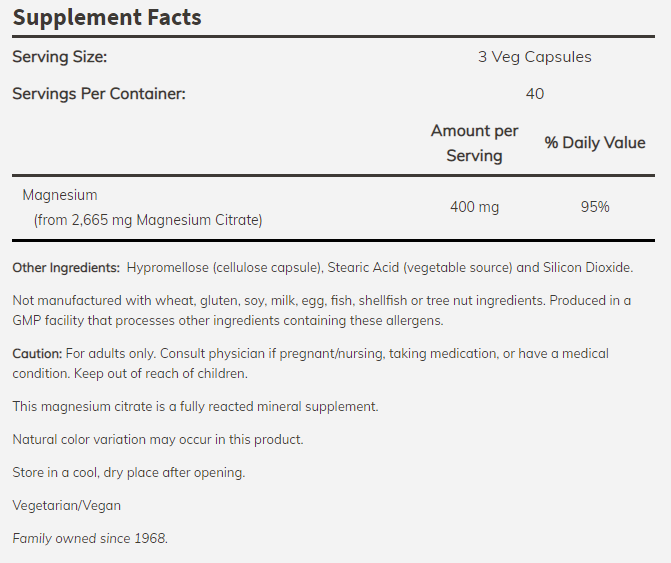This screenshot has height=563, width=671.
Task: Click the storage instruction about cool, dry place
Action: coord(128,472)
